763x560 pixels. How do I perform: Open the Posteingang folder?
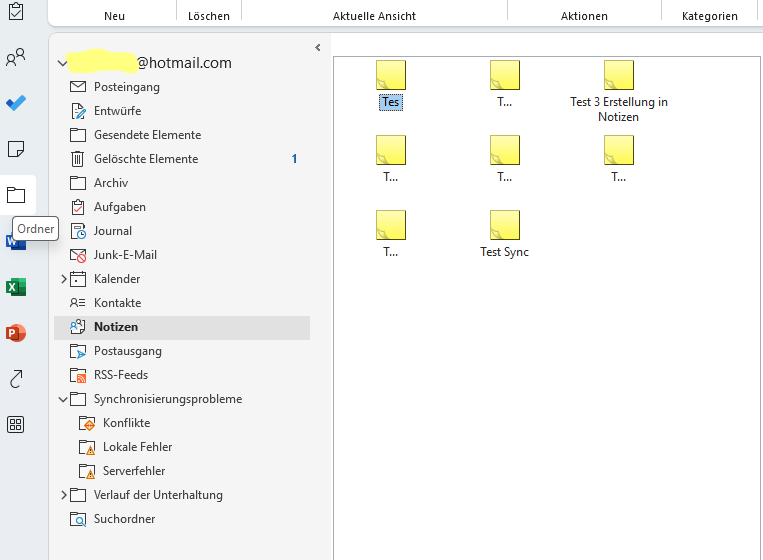126,87
